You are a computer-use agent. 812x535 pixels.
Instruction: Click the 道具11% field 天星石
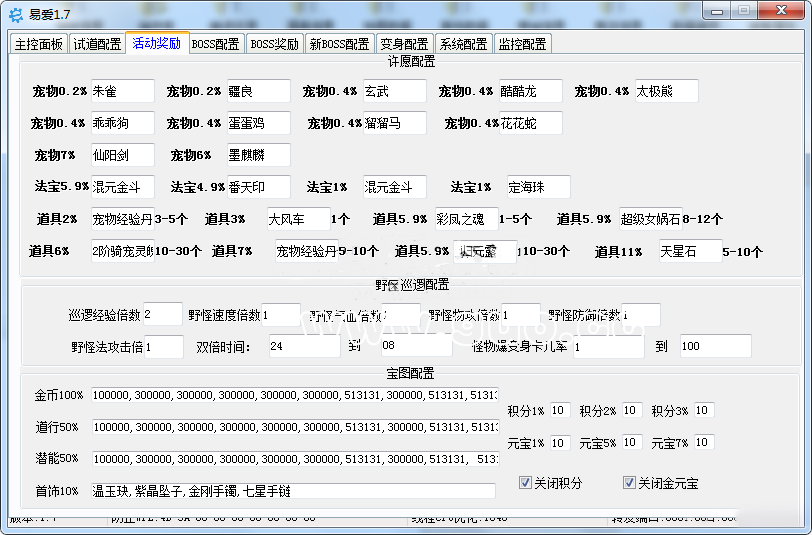(x=691, y=251)
